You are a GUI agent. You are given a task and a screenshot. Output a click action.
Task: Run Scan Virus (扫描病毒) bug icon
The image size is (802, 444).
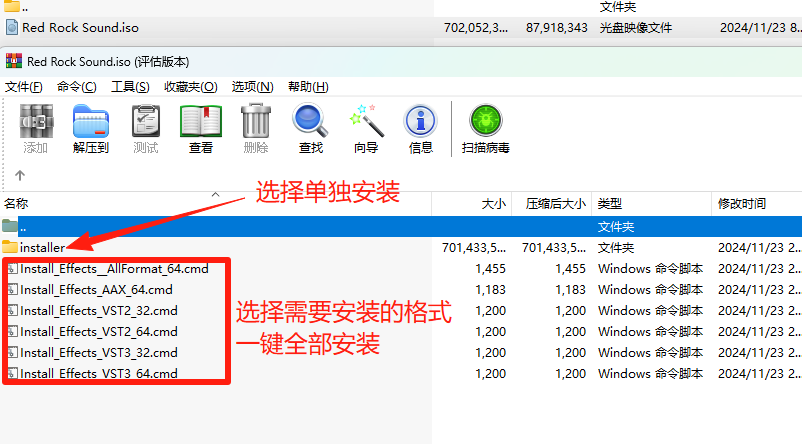pyautogui.click(x=485, y=121)
